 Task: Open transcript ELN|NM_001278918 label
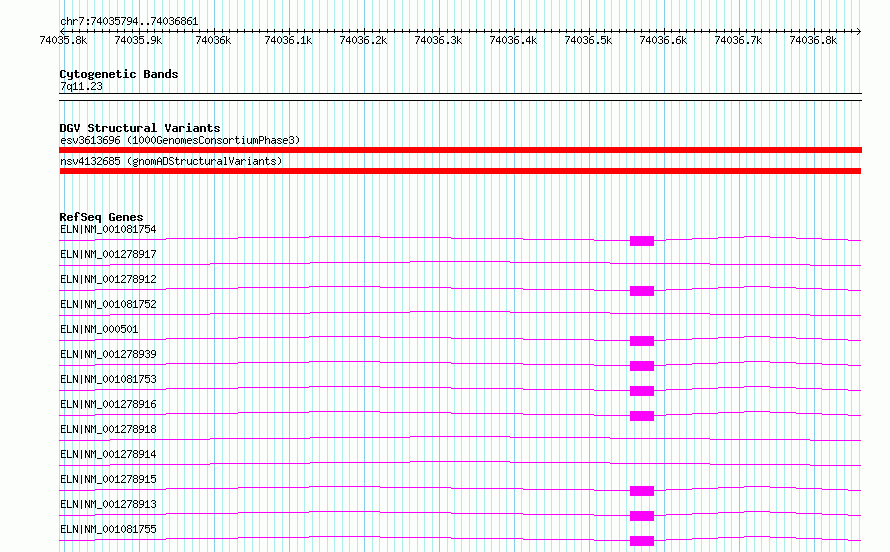click(108, 429)
